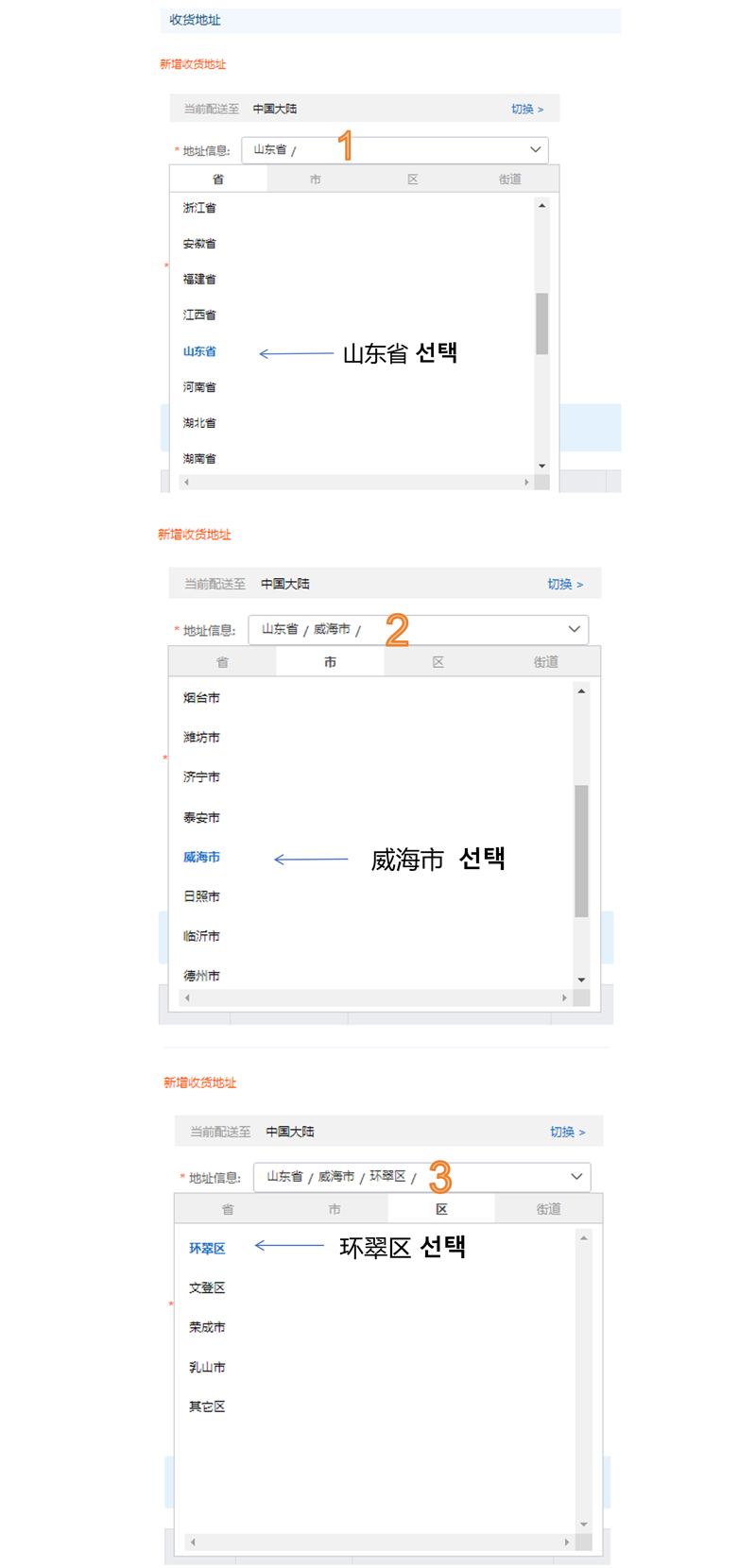Select 文登区 from the district list
The width and height of the screenshot is (756, 1568).
[207, 1288]
